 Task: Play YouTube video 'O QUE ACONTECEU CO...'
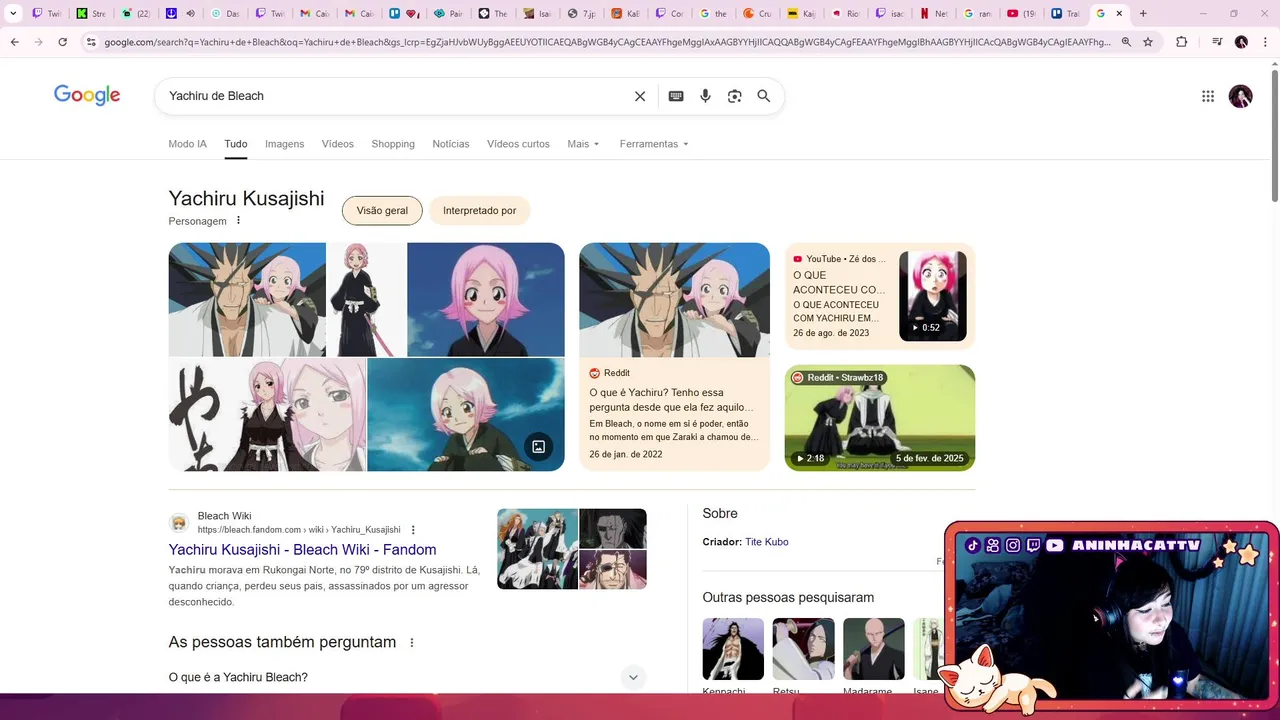[879, 296]
